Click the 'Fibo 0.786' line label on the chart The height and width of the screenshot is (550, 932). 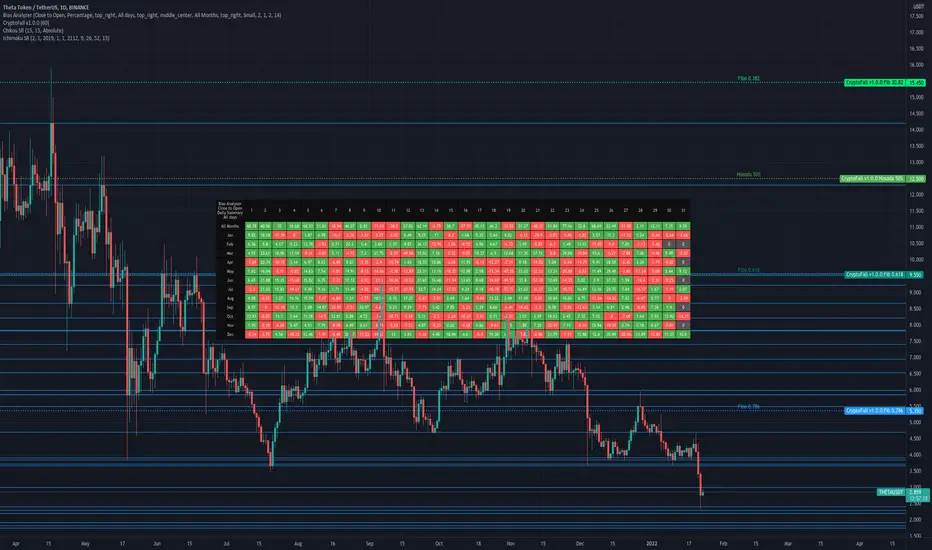(x=748, y=407)
